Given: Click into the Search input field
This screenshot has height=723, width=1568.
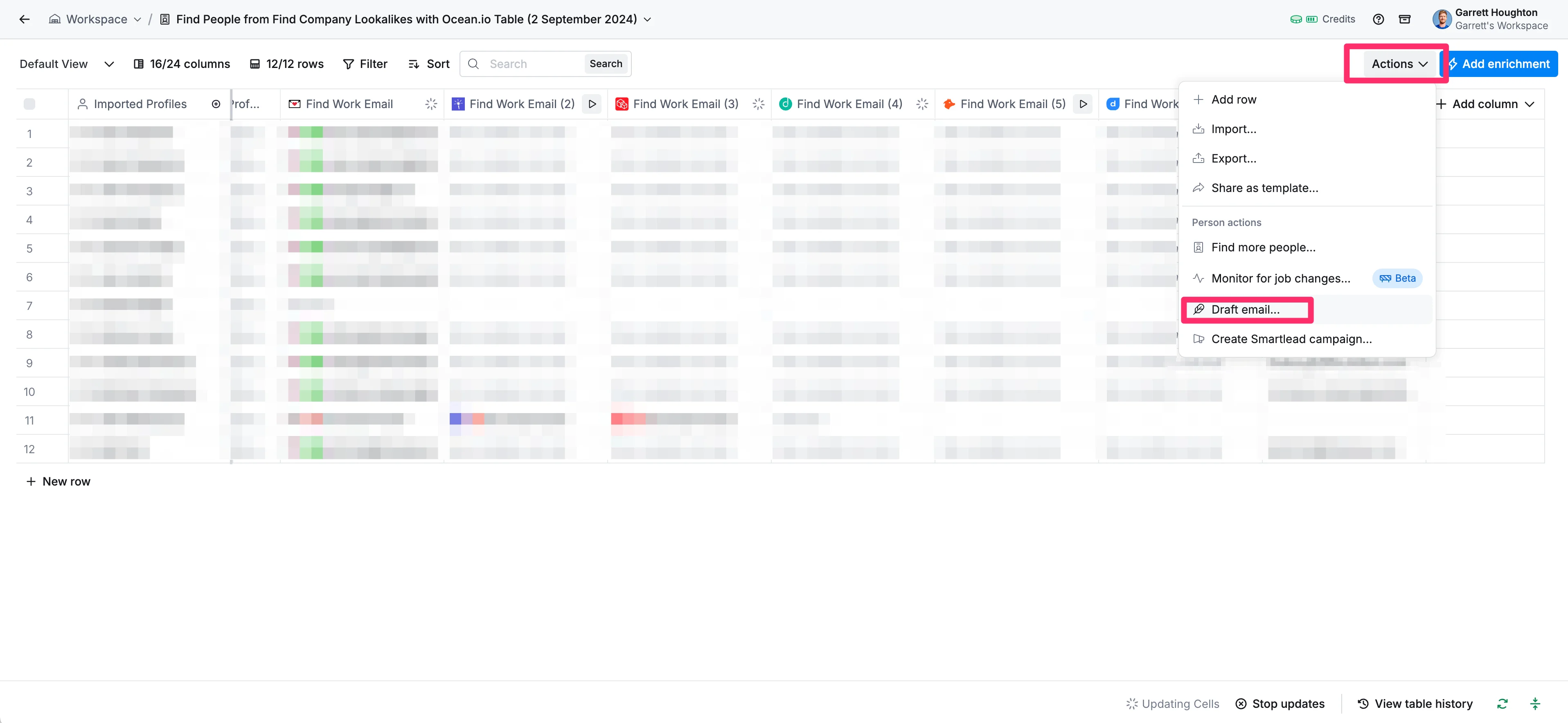Looking at the screenshot, I should (533, 64).
